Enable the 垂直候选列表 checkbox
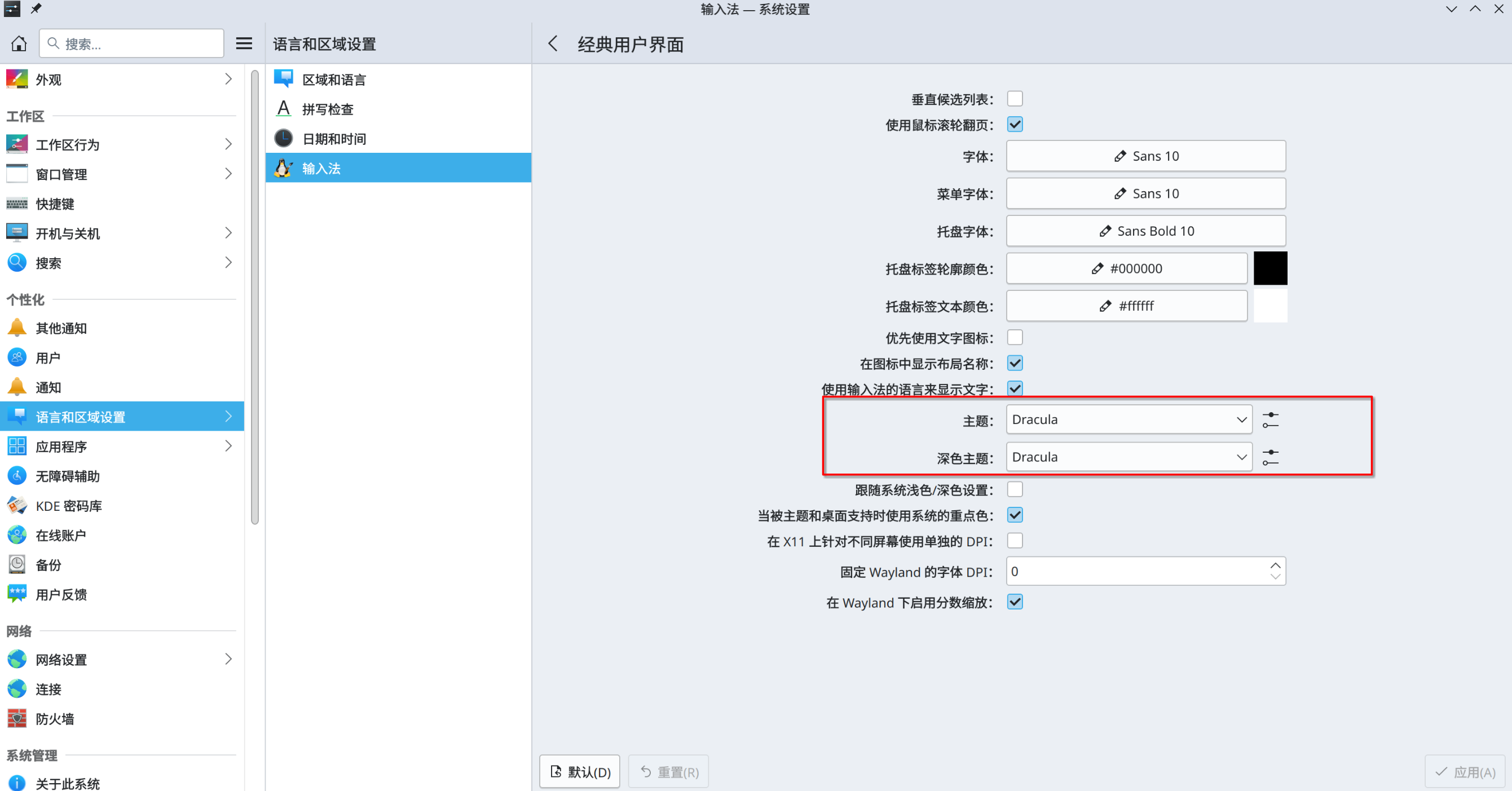The image size is (1512, 791). click(1015, 99)
